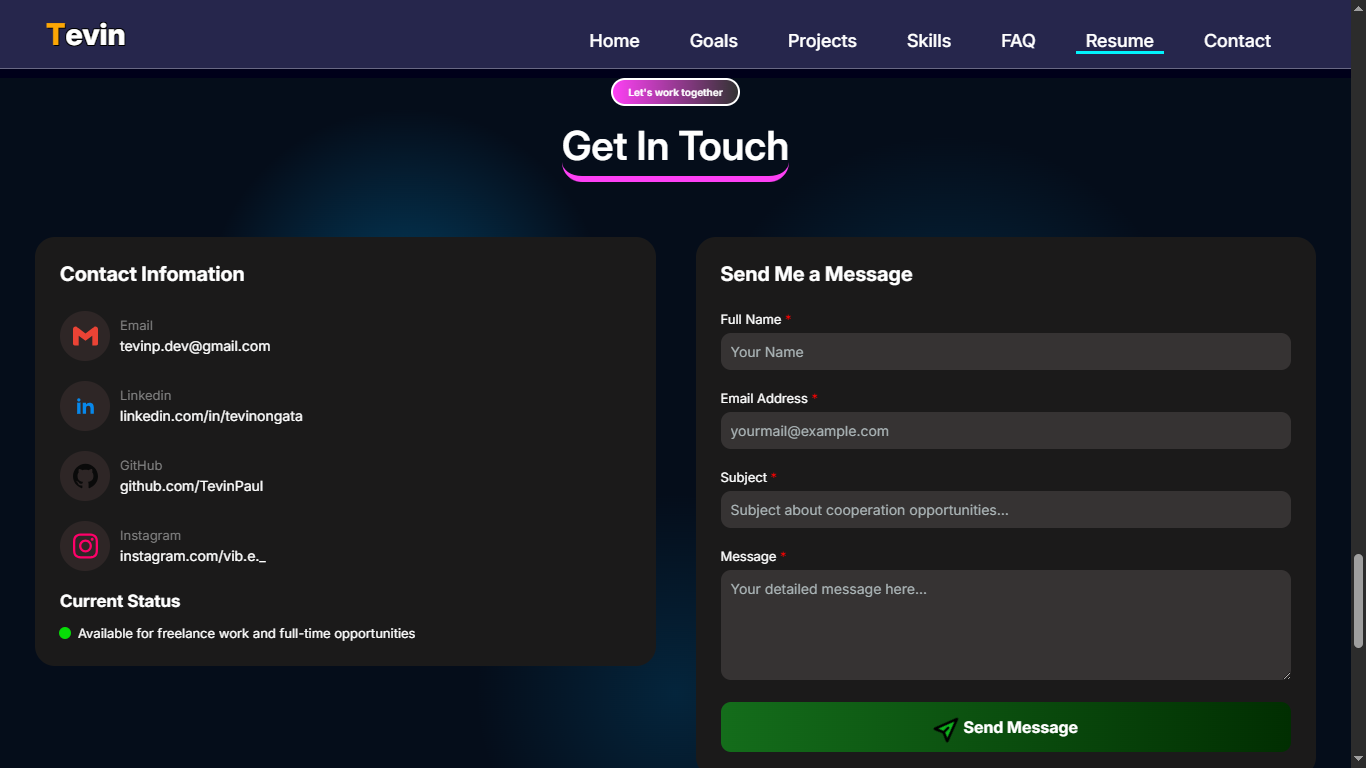
Task: Focus the Full Name input field
Action: click(x=1005, y=352)
